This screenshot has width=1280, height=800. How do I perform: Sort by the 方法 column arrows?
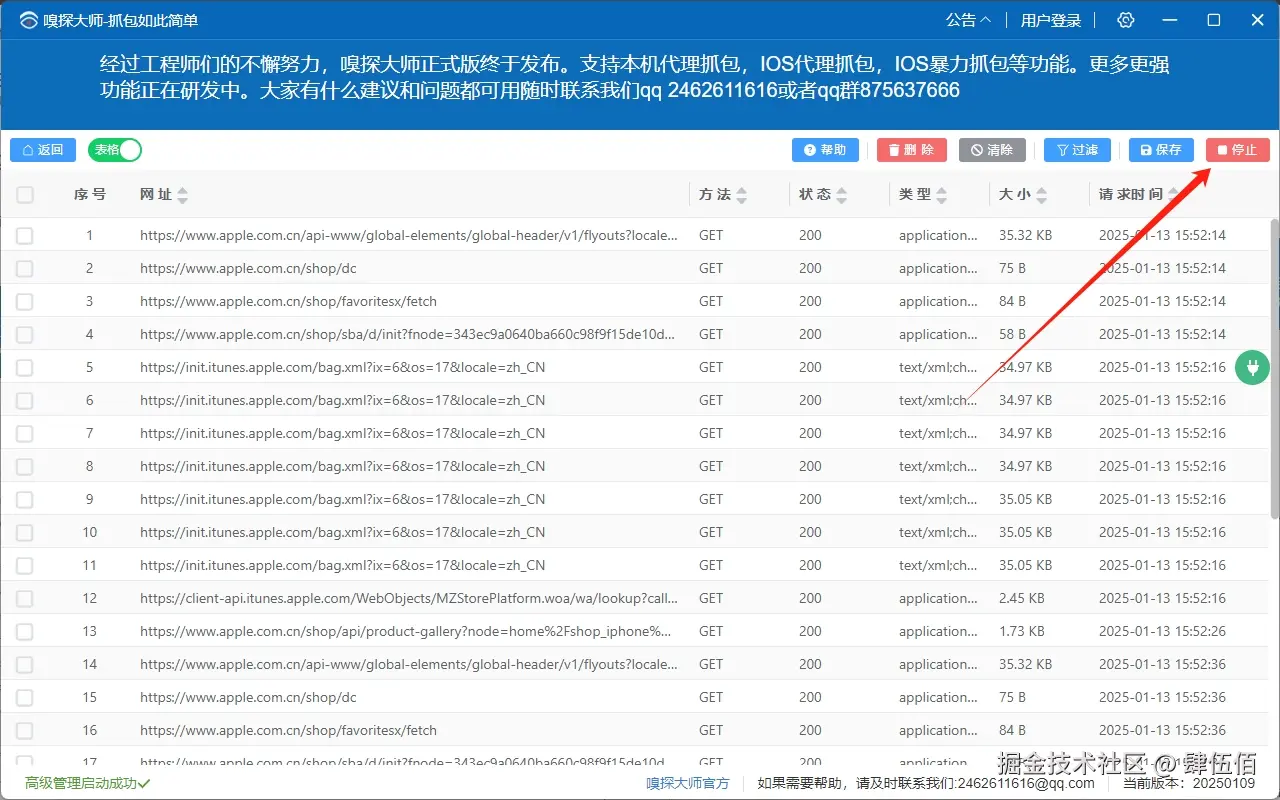(x=741, y=195)
